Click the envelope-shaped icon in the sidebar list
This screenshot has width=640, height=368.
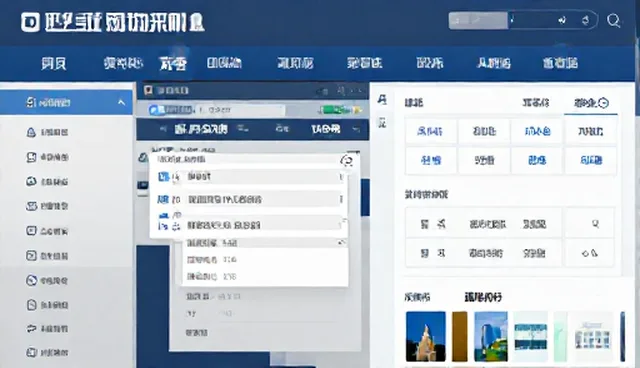pyautogui.click(x=31, y=206)
